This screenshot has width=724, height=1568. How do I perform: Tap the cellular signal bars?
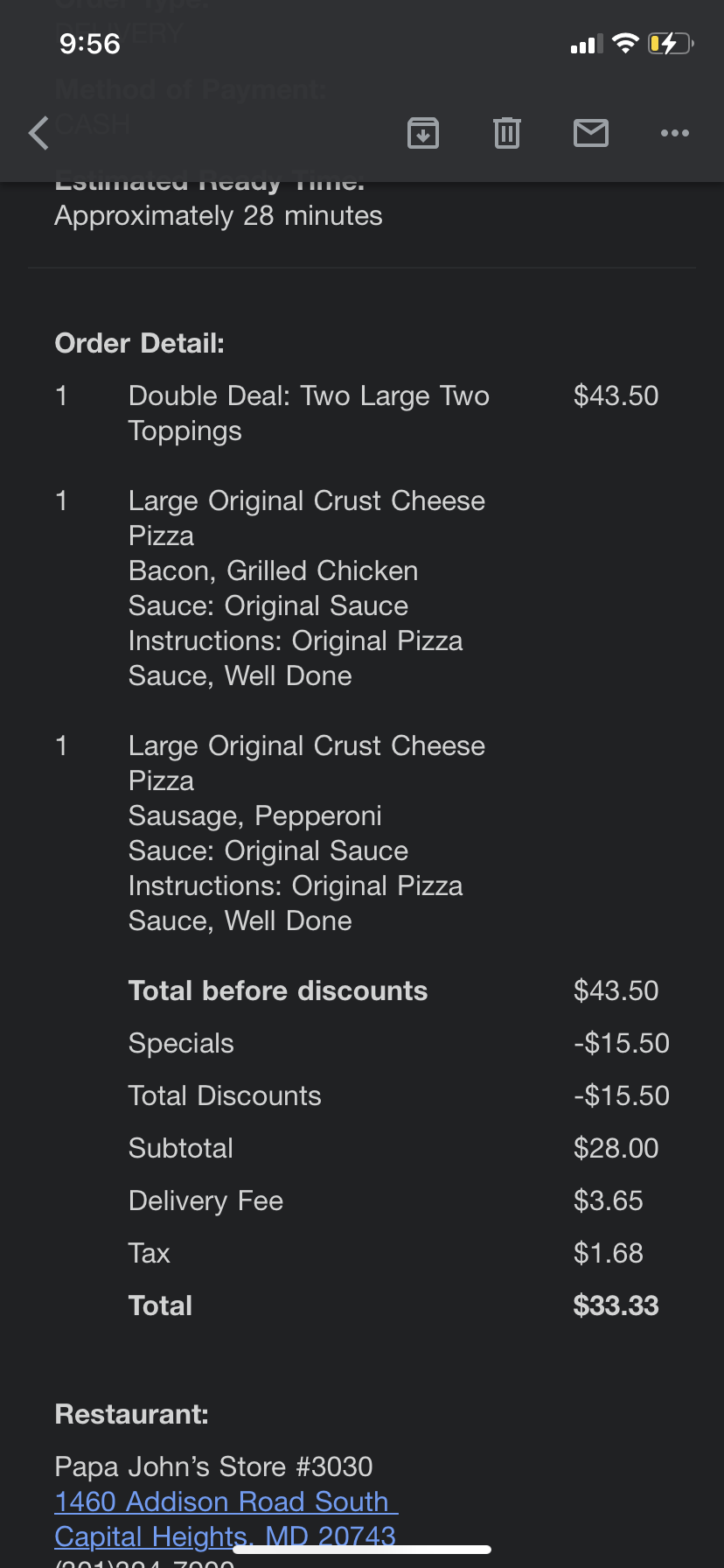[x=586, y=44]
